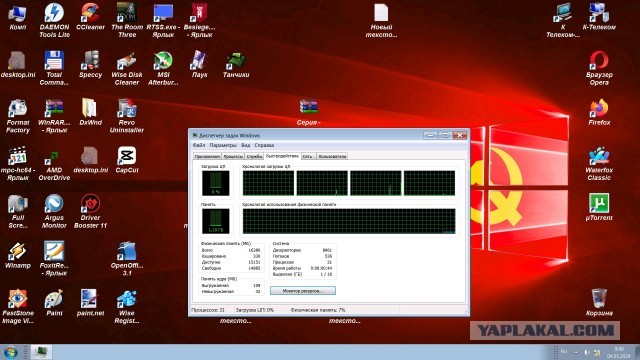Open the volume speaker tray icon
This screenshot has width=640, height=360.
point(587,352)
